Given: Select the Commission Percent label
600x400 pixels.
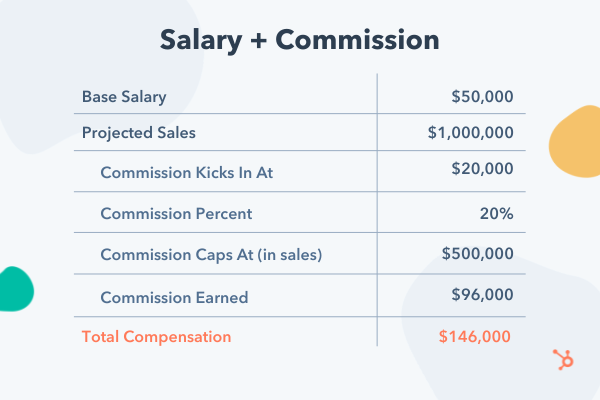Looking at the screenshot, I should pos(176,214).
